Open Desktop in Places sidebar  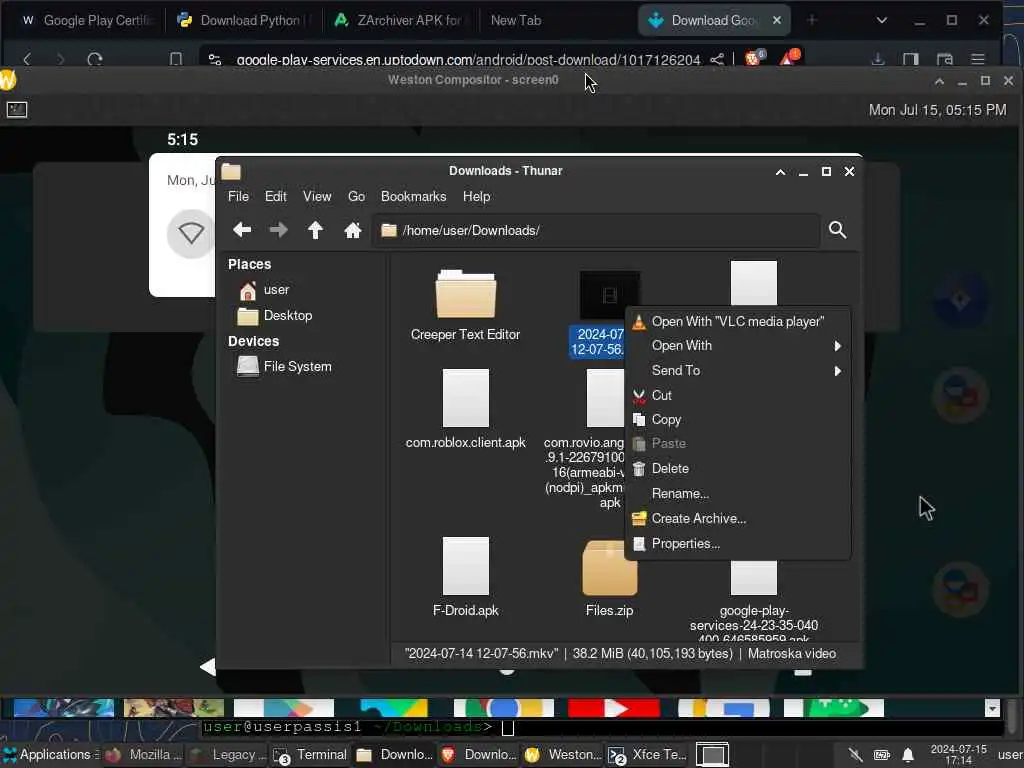[x=275, y=315]
